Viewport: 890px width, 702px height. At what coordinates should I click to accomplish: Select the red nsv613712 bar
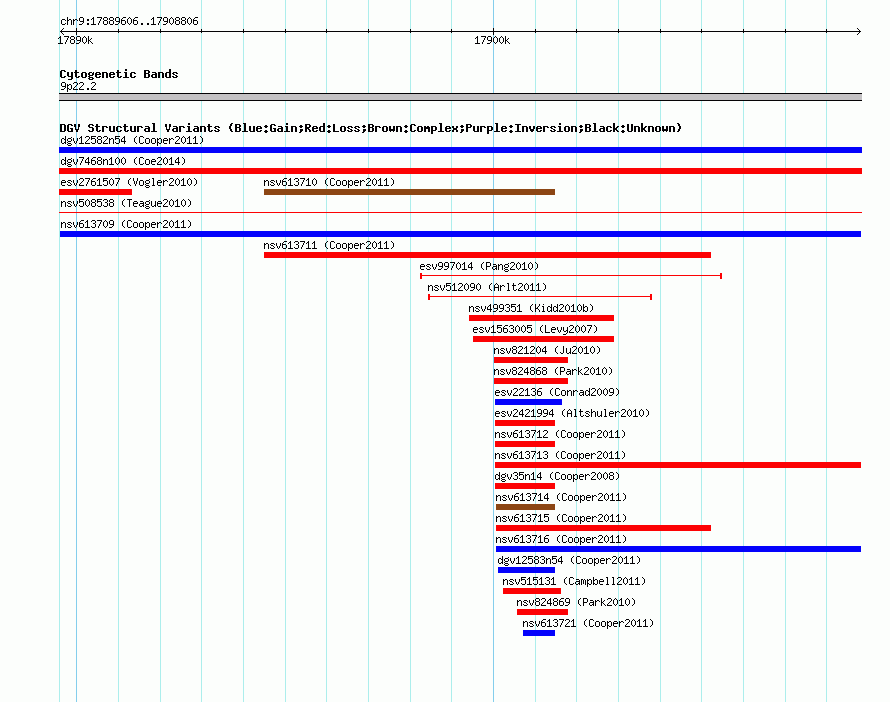point(525,444)
